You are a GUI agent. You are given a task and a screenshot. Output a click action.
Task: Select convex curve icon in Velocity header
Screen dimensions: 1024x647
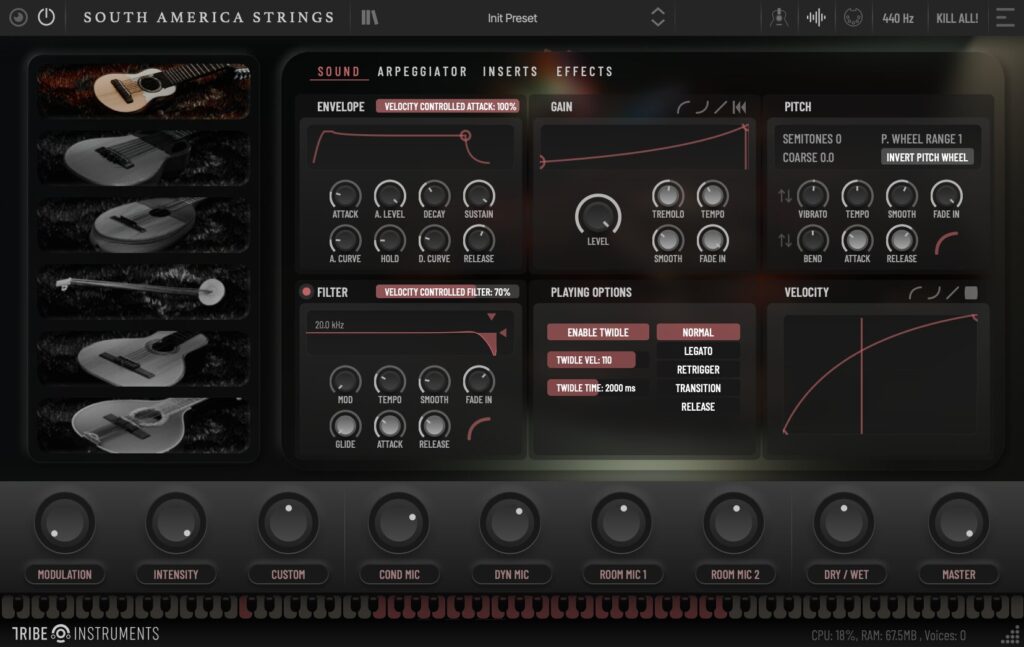(x=916, y=293)
